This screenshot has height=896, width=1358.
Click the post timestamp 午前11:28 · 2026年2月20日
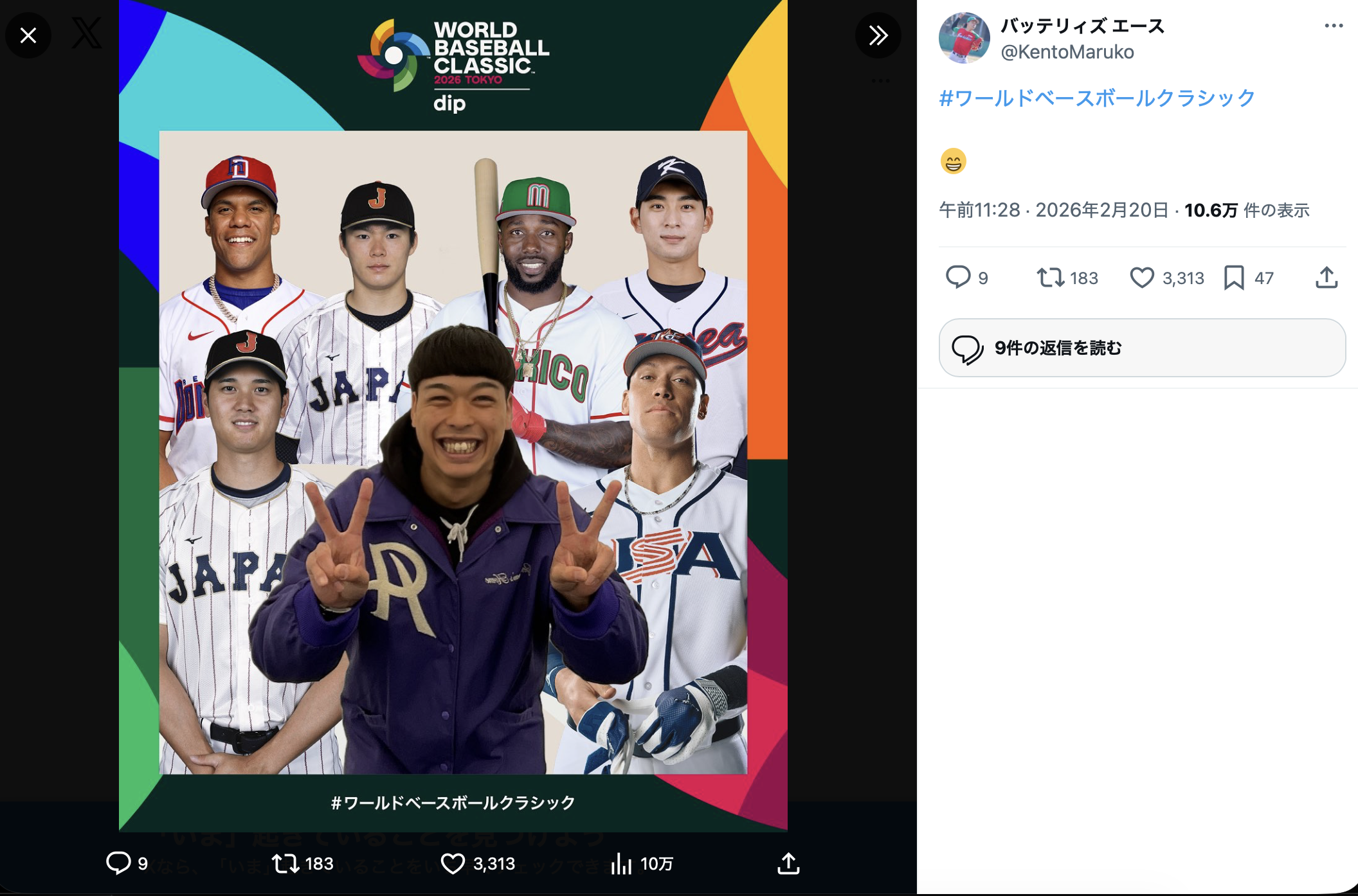1053,210
